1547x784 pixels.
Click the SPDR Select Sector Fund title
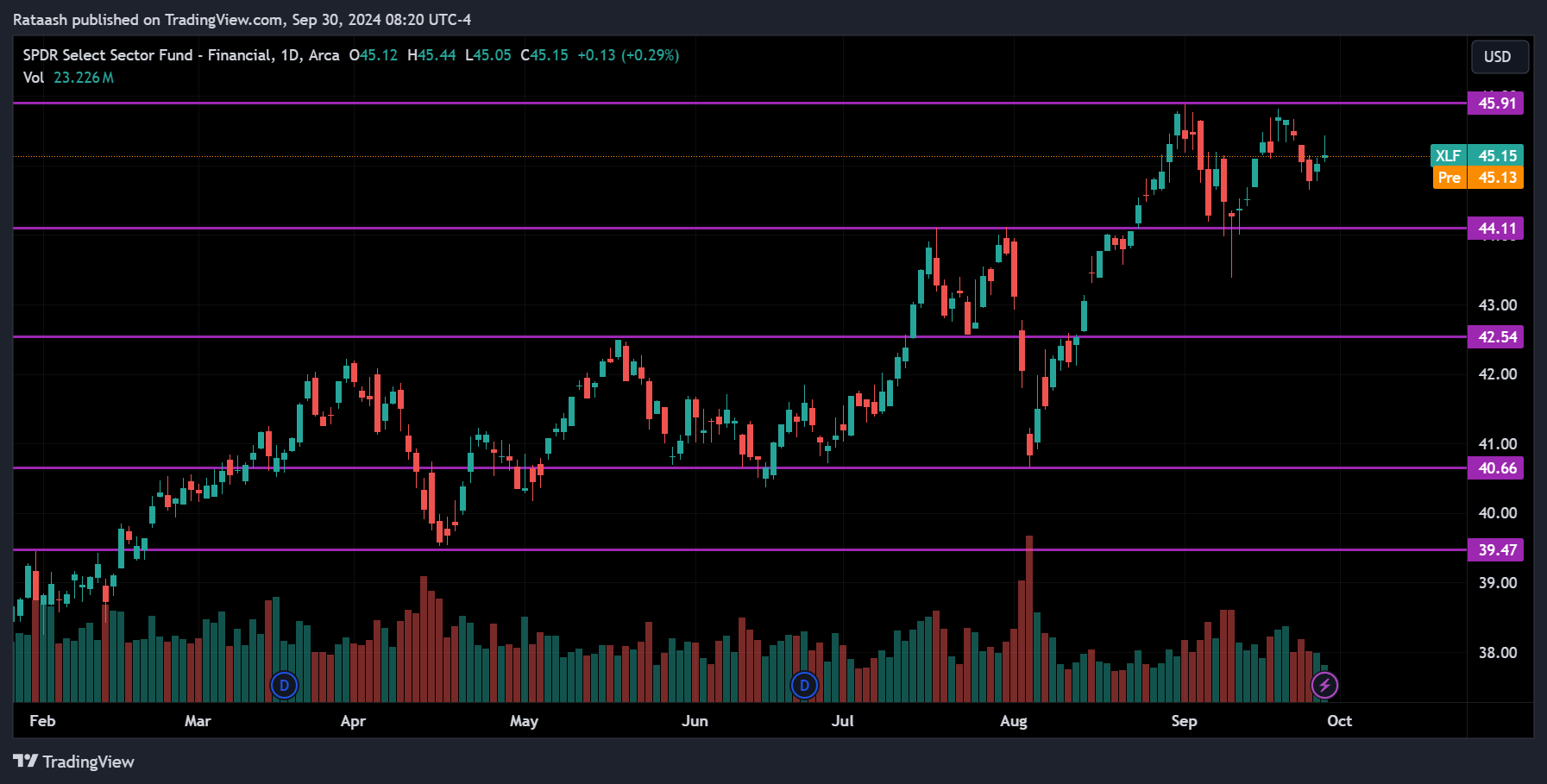[x=181, y=55]
